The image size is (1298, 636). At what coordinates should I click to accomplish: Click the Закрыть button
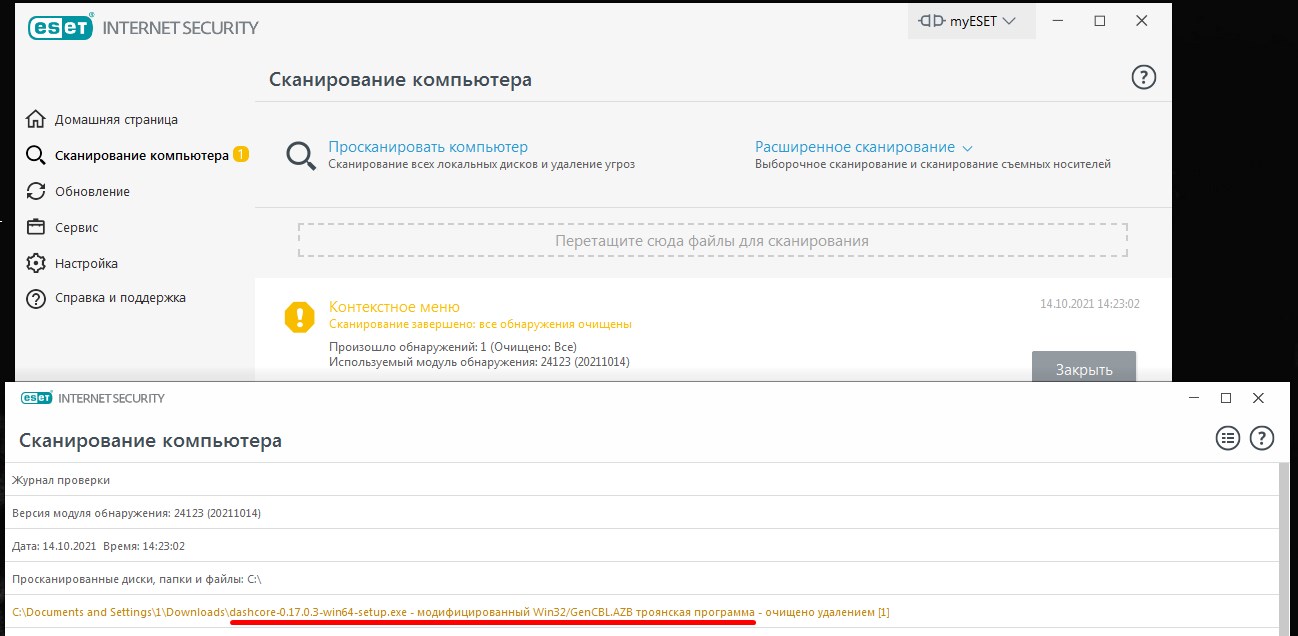tap(1084, 368)
